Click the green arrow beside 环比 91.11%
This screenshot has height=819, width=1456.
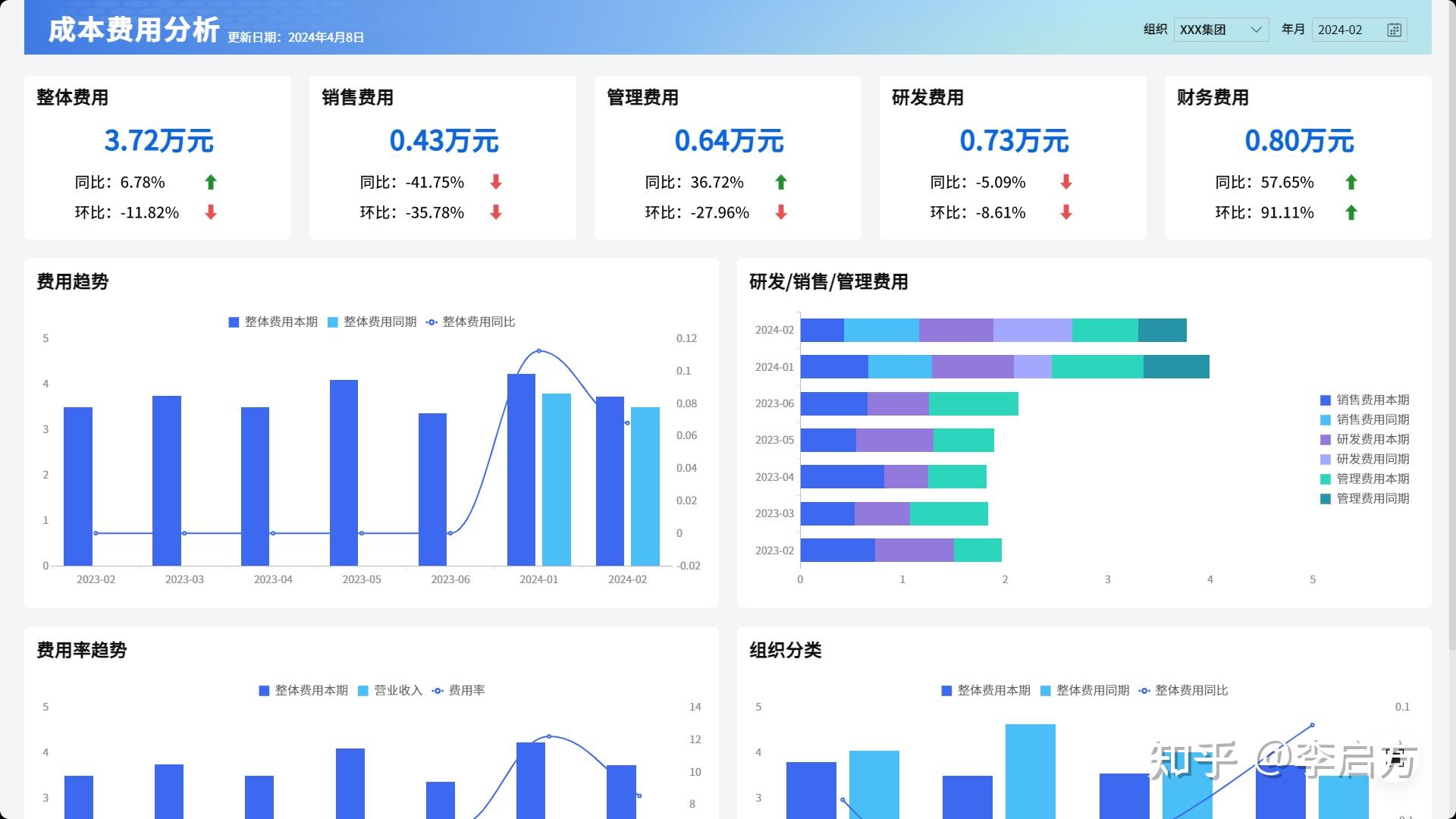pyautogui.click(x=1351, y=212)
